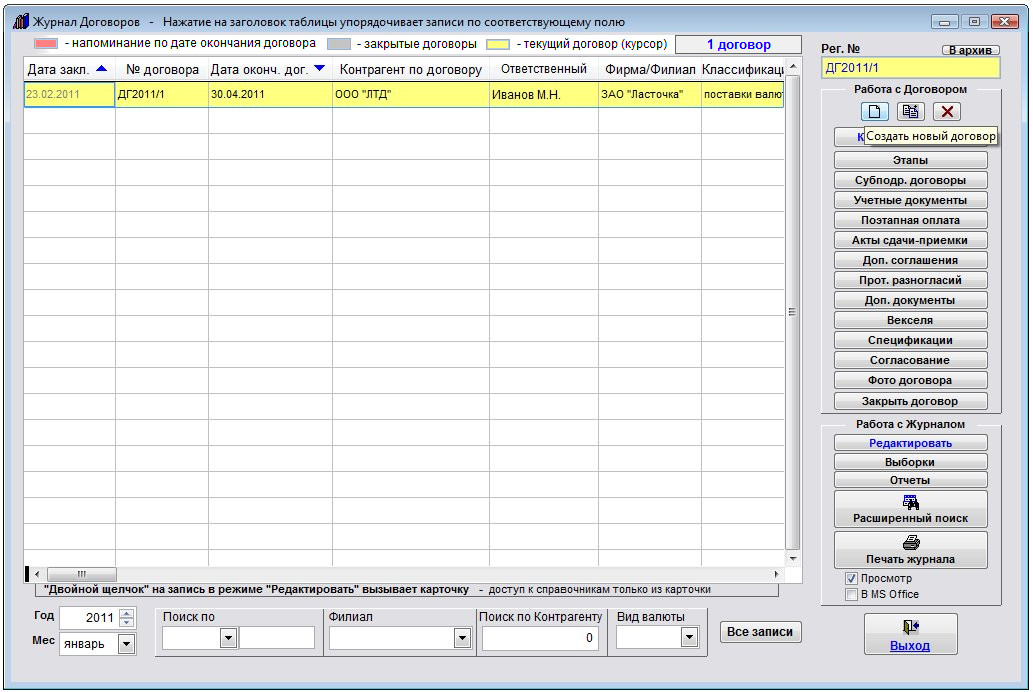Image resolution: width=1033 pixels, height=692 pixels.
Task: Open advanced search via binoculars icon
Action: coord(911,503)
